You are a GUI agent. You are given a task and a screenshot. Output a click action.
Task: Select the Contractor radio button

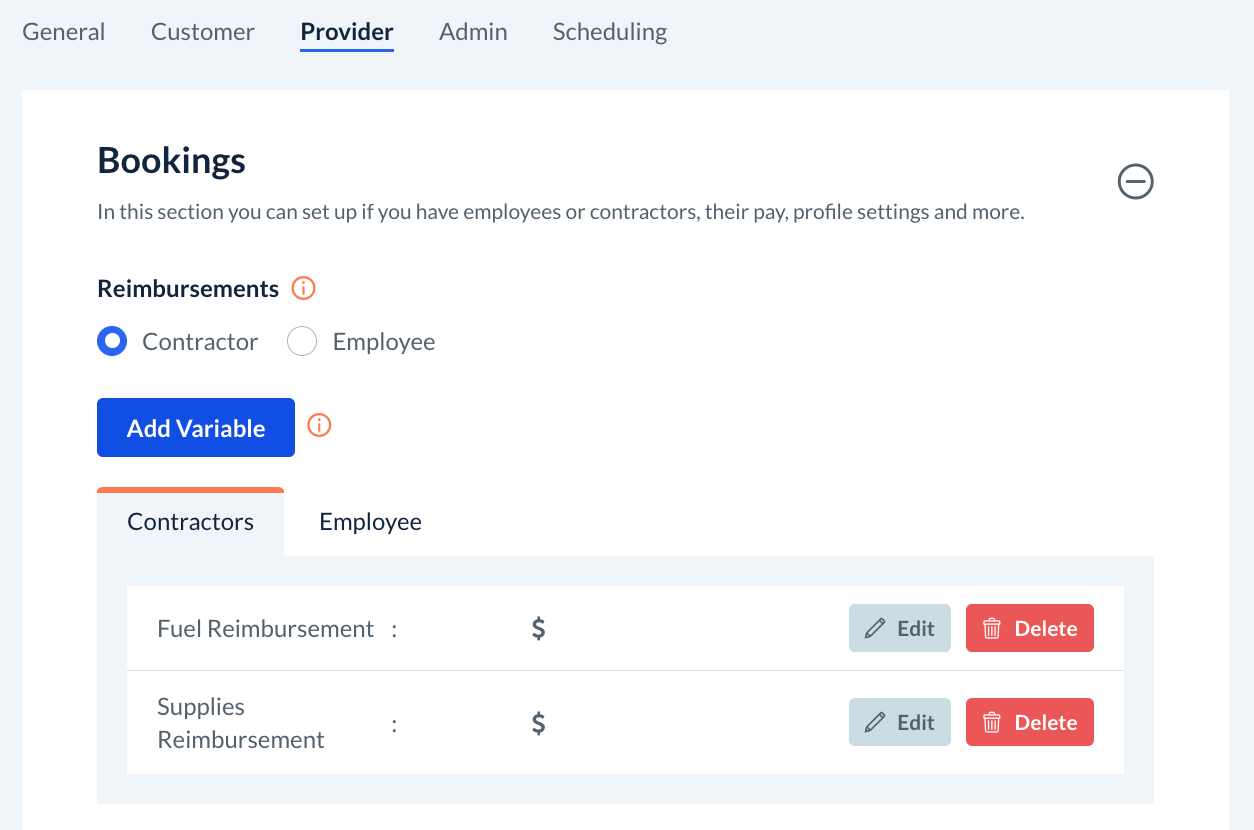coord(112,342)
